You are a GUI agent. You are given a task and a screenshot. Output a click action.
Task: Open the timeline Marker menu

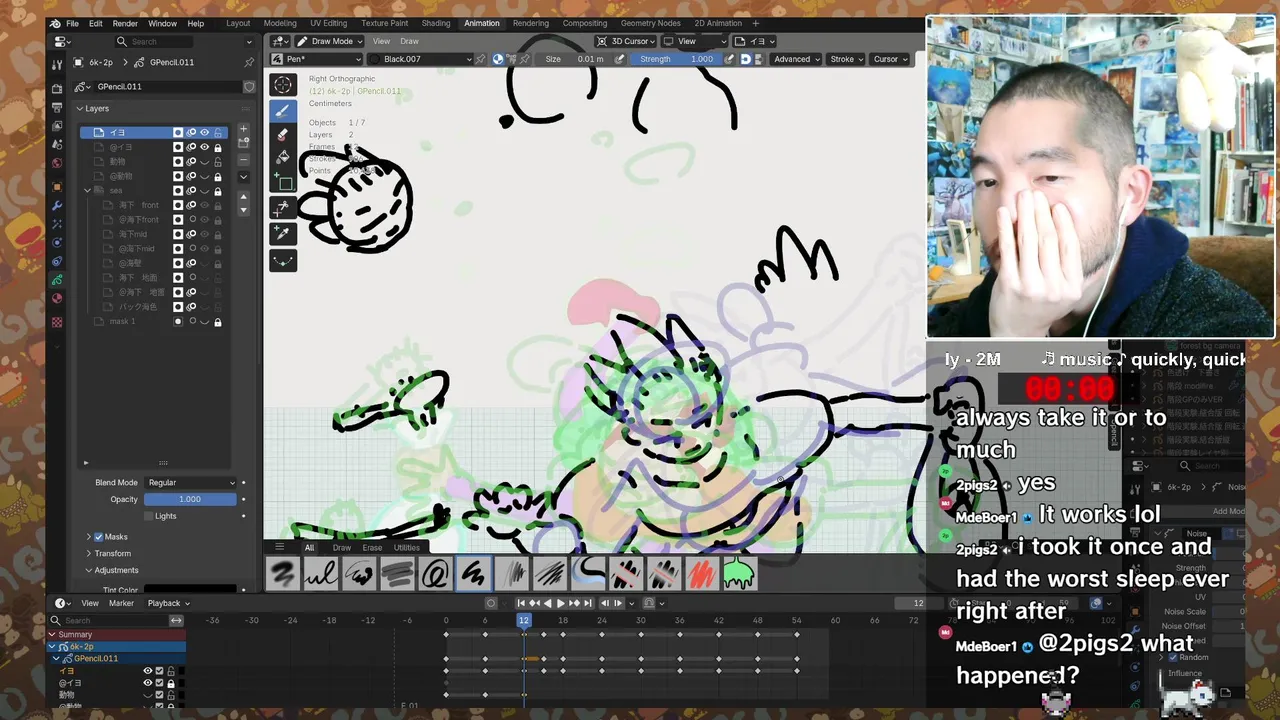[x=121, y=603]
